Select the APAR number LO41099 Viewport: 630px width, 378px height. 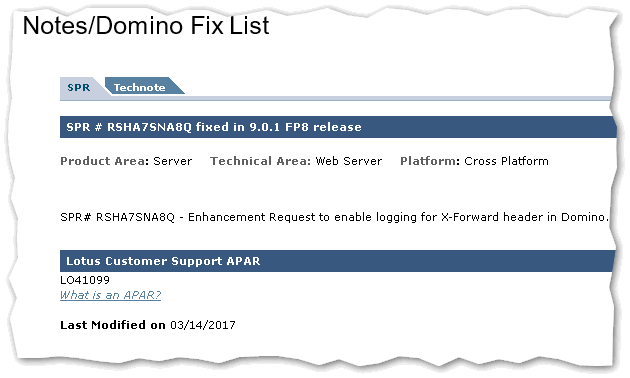85,280
